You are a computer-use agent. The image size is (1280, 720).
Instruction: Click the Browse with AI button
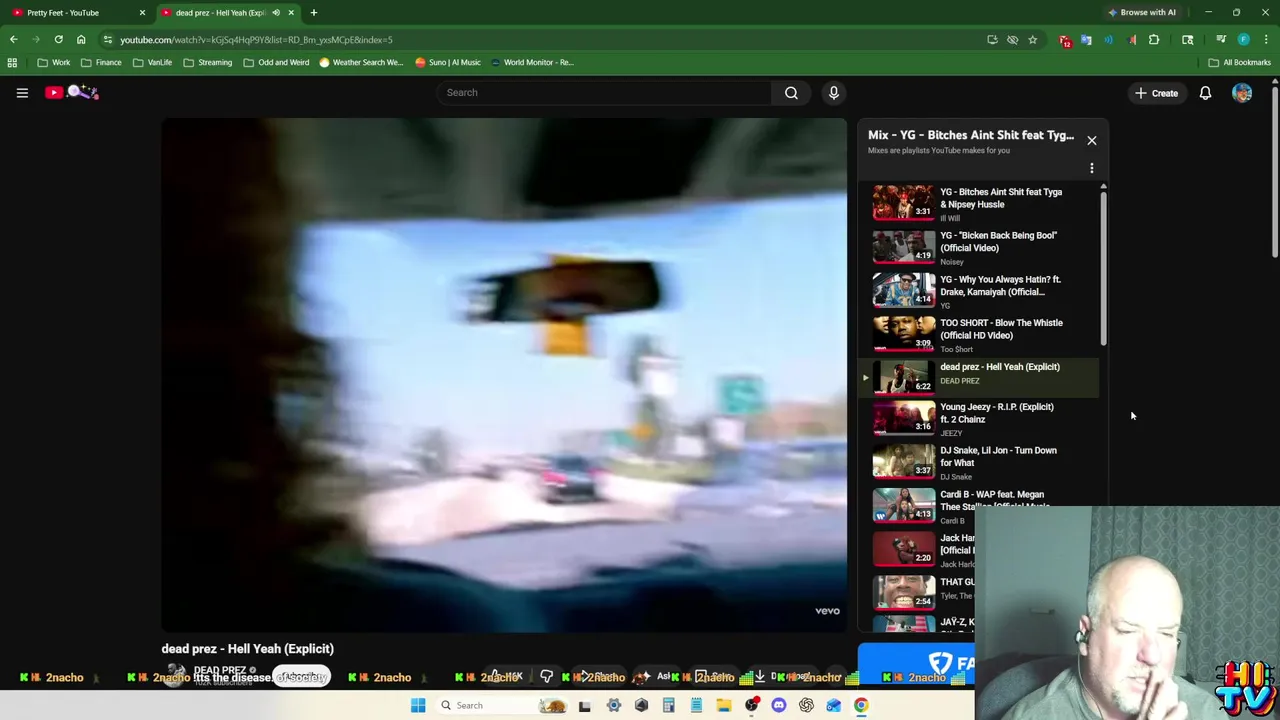pyautogui.click(x=1142, y=12)
